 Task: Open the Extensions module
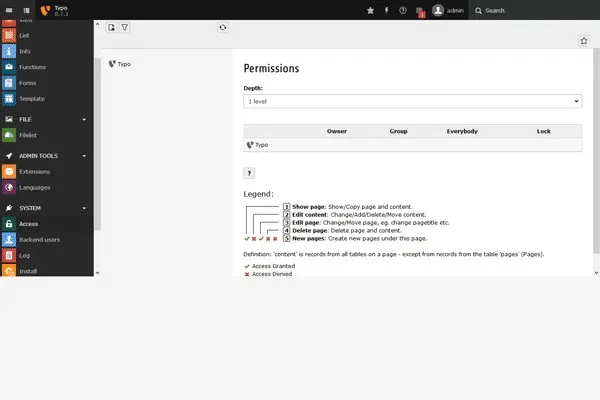34,171
